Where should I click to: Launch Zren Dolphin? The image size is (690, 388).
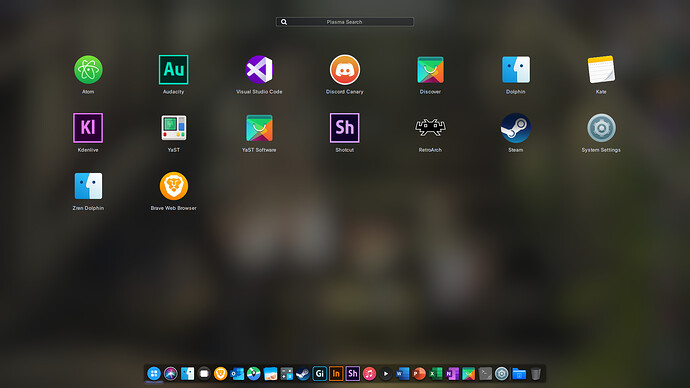pyautogui.click(x=88, y=186)
